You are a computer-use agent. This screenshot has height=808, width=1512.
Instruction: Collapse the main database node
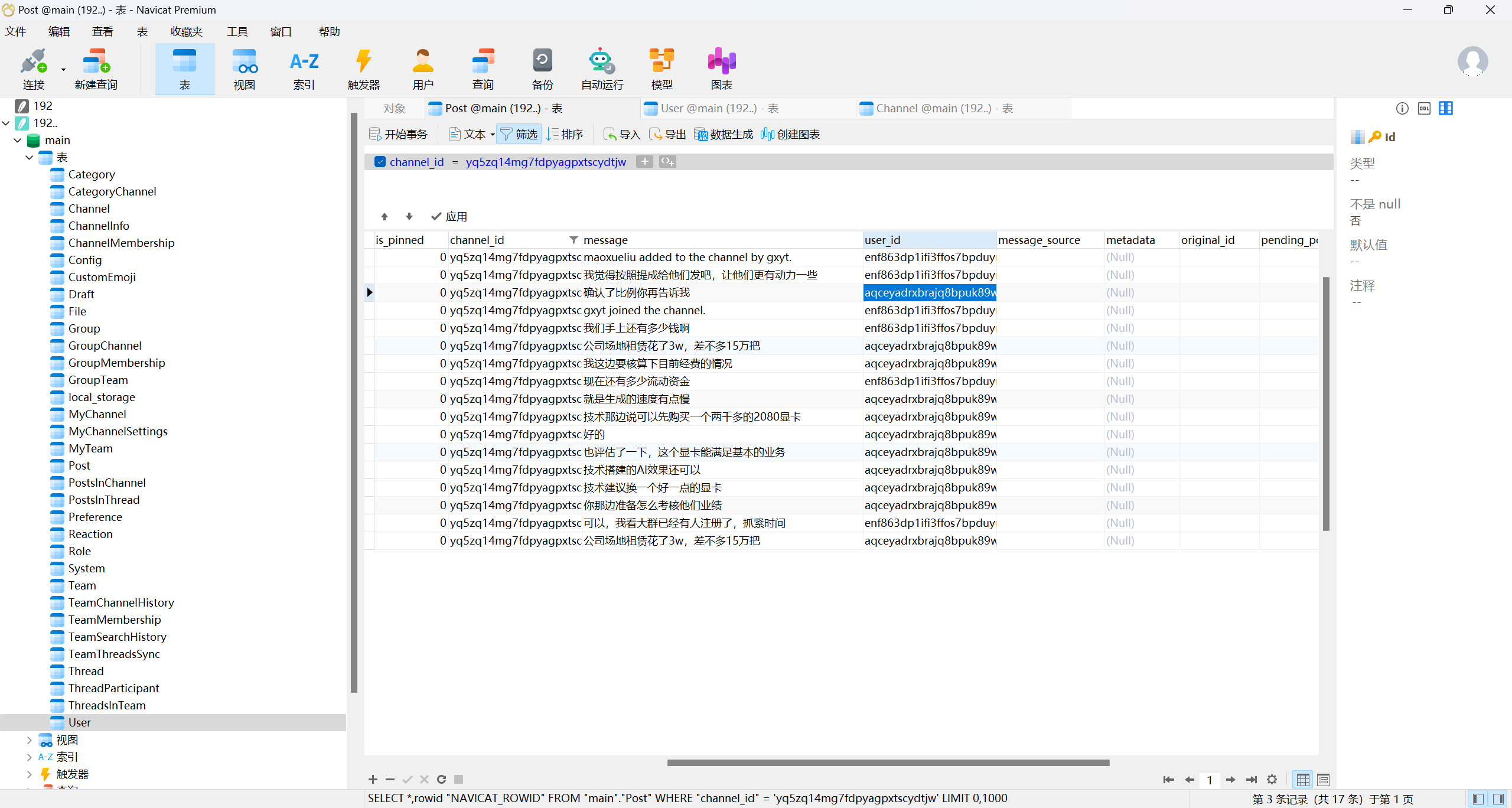18,141
